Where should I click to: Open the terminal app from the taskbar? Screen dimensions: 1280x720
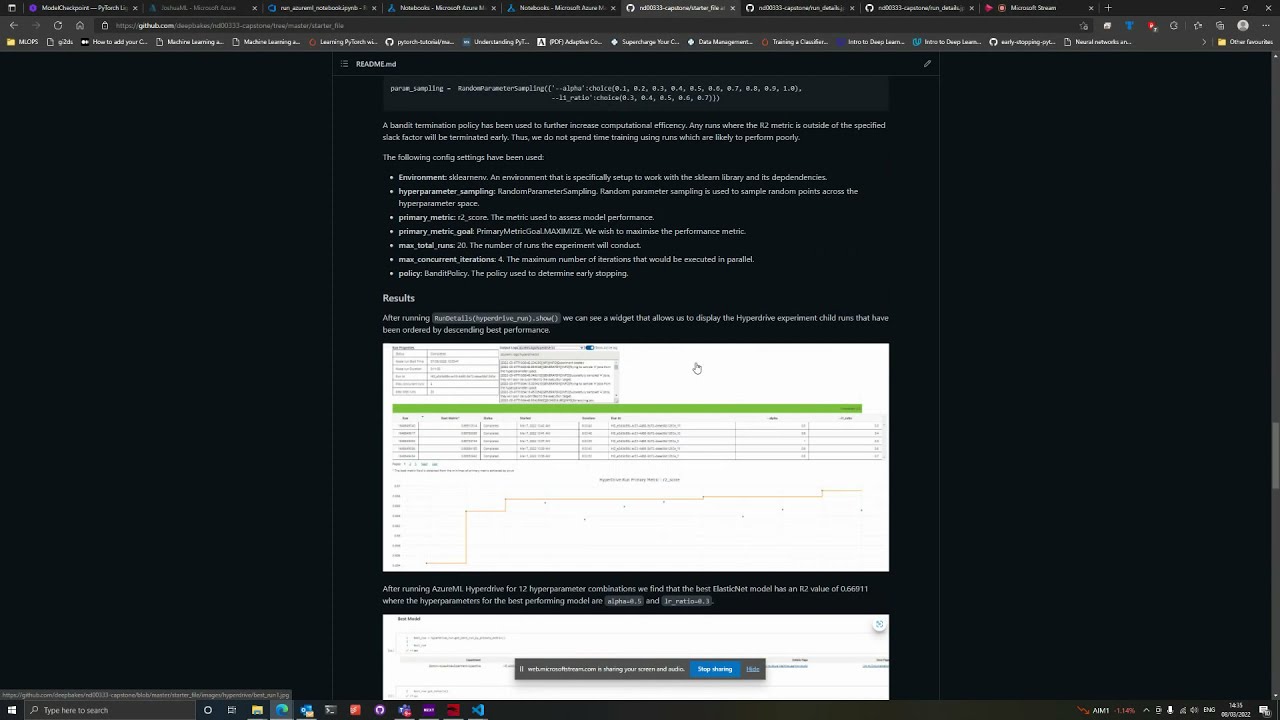click(x=331, y=710)
